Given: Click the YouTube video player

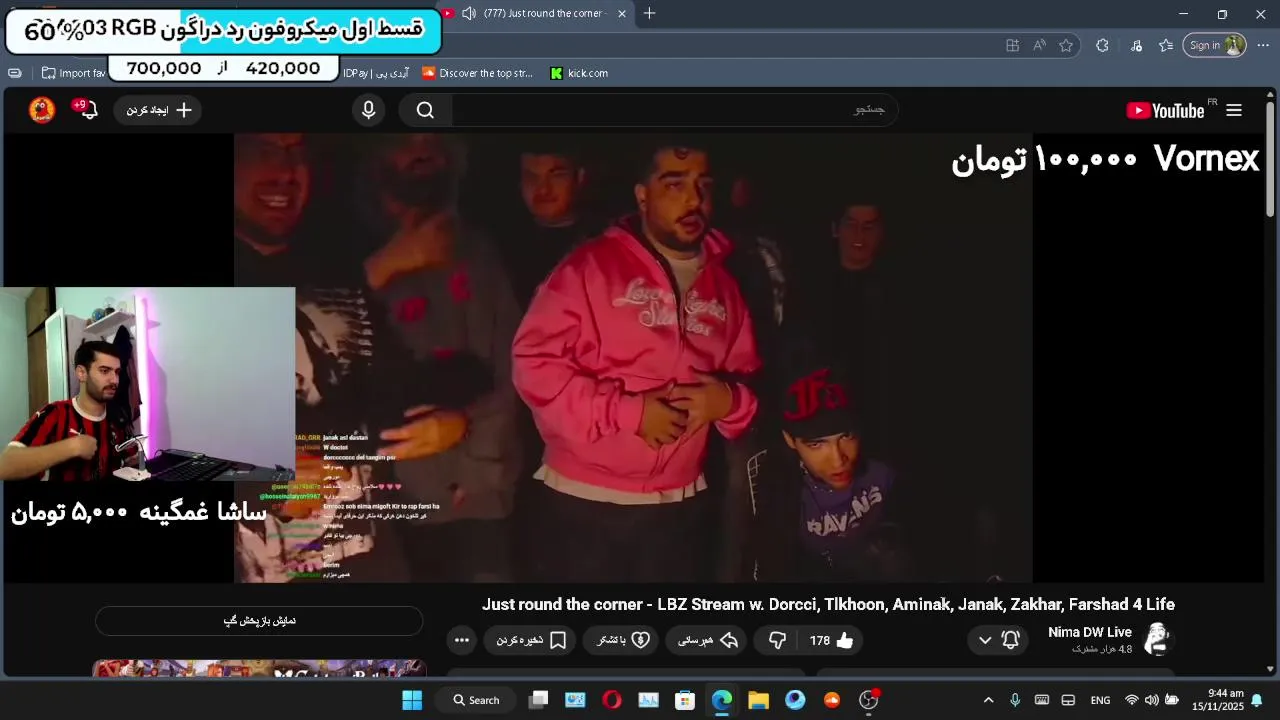Looking at the screenshot, I should coord(633,358).
